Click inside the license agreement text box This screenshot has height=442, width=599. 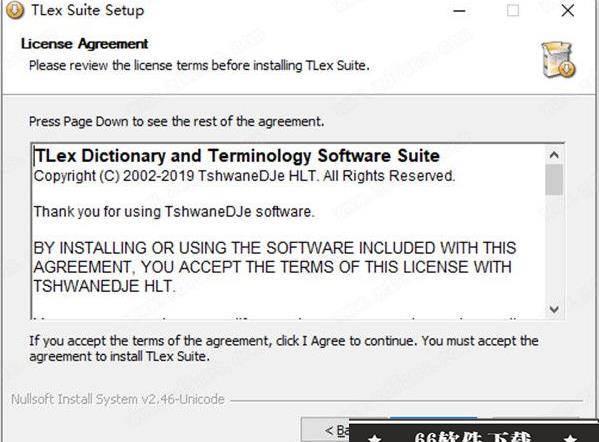(289, 231)
